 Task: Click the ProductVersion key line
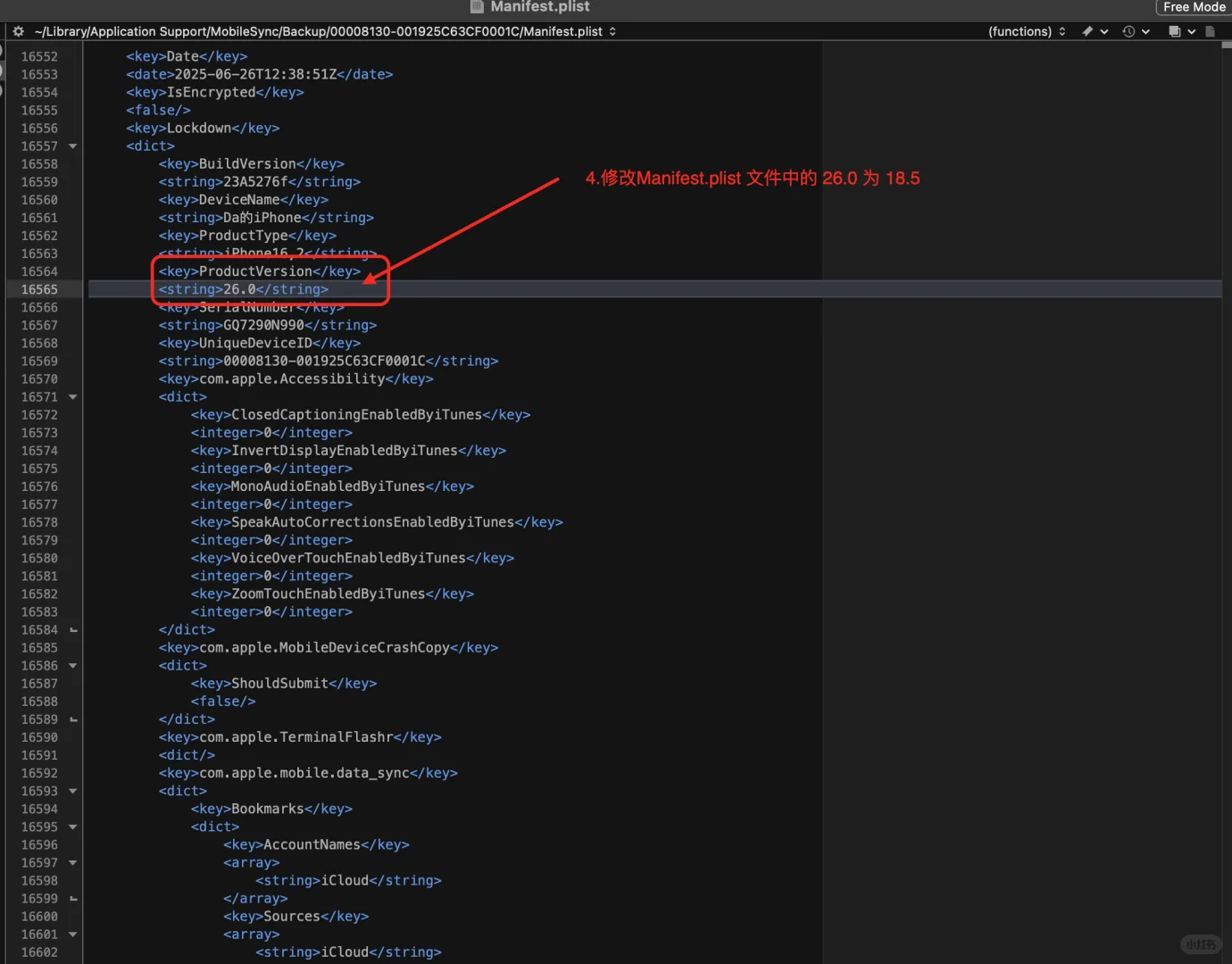click(x=260, y=271)
